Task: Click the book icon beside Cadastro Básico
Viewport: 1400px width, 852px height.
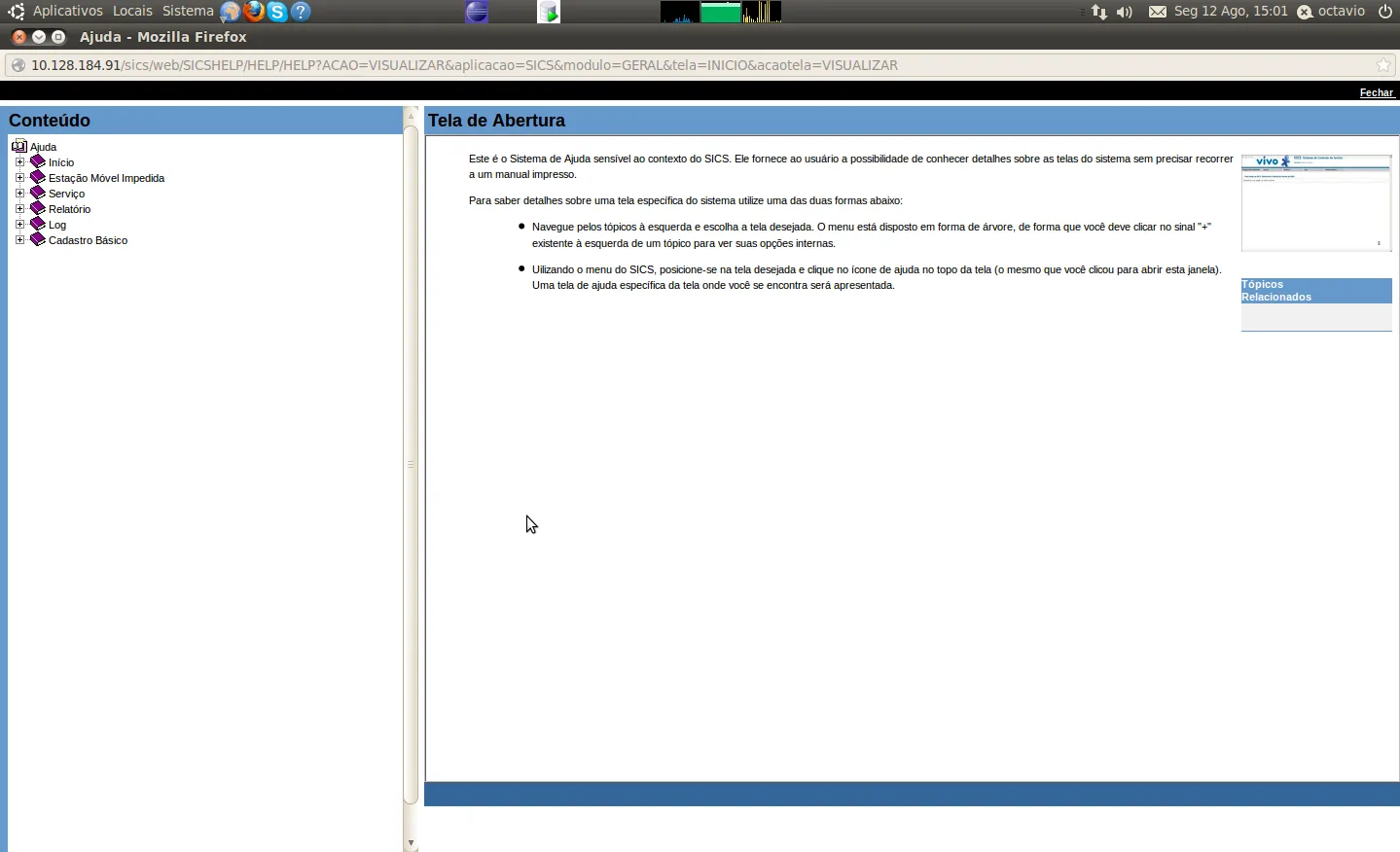Action: (x=38, y=239)
